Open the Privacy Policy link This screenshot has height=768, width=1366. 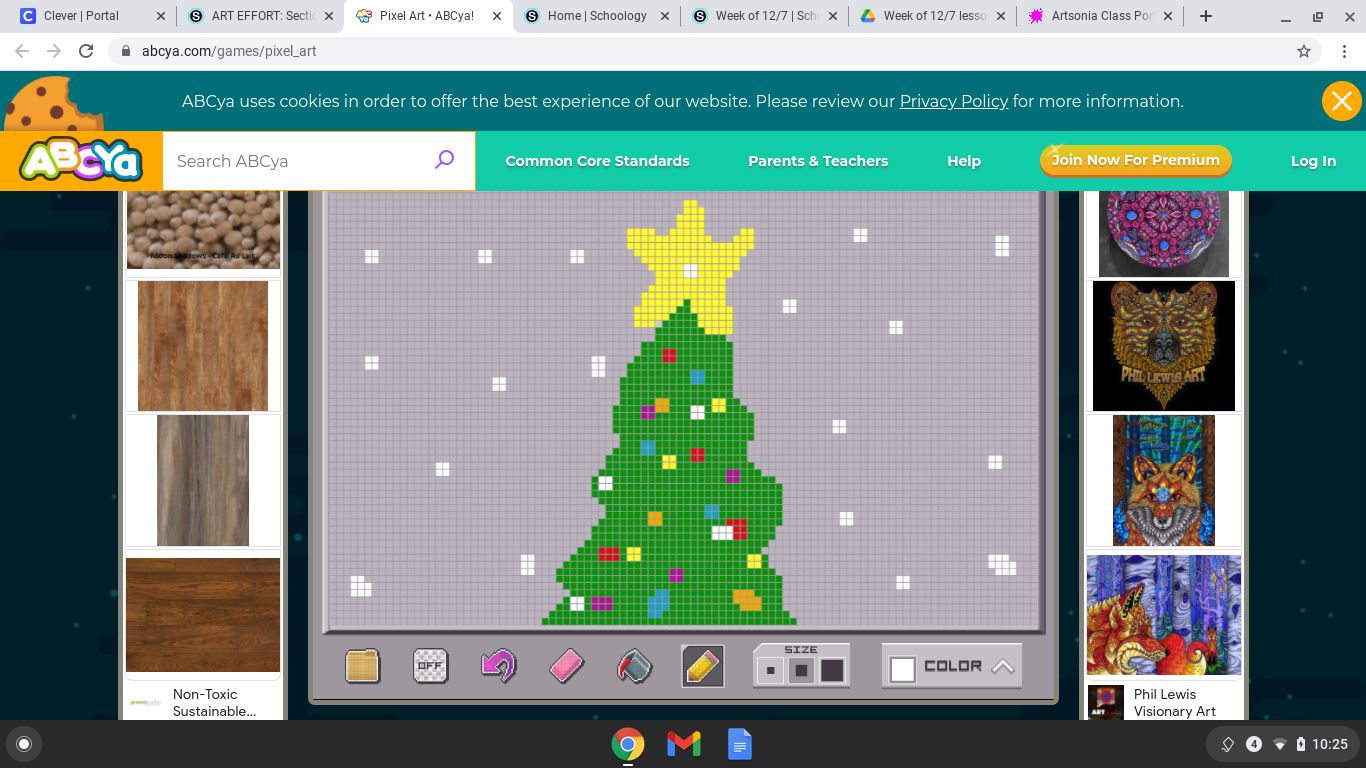click(x=953, y=101)
